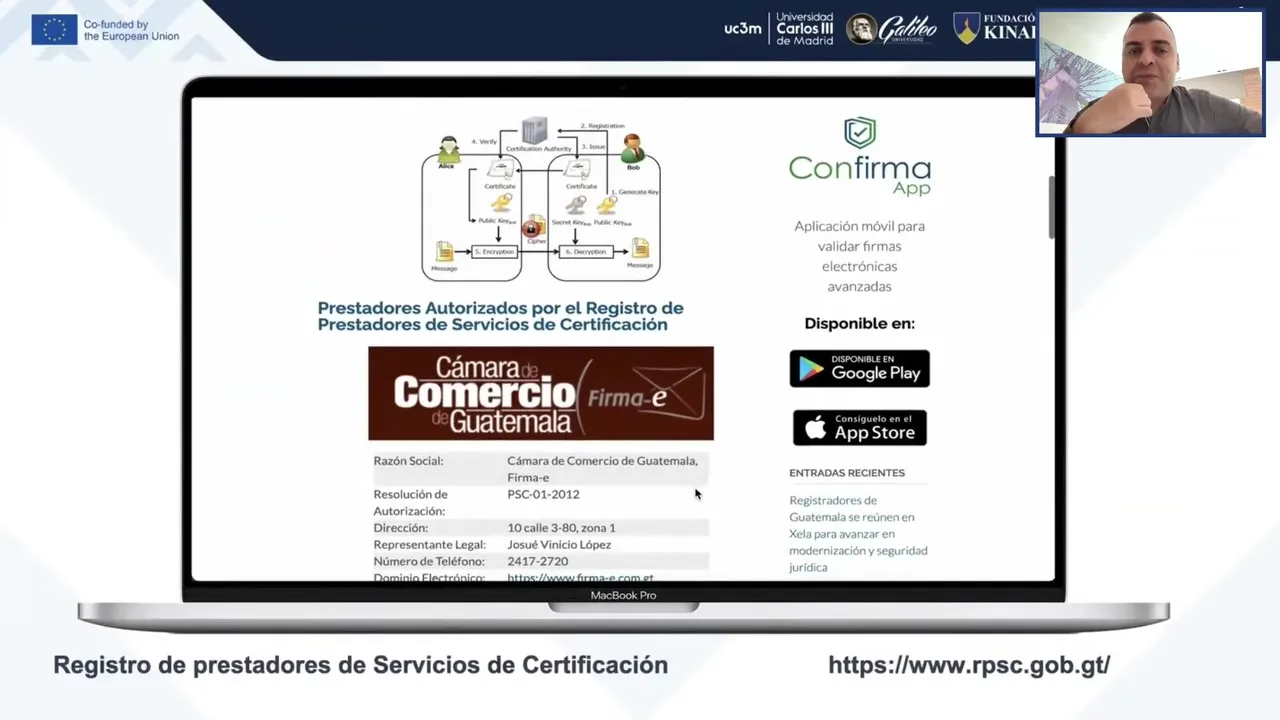Click the Dirección label

point(400,528)
